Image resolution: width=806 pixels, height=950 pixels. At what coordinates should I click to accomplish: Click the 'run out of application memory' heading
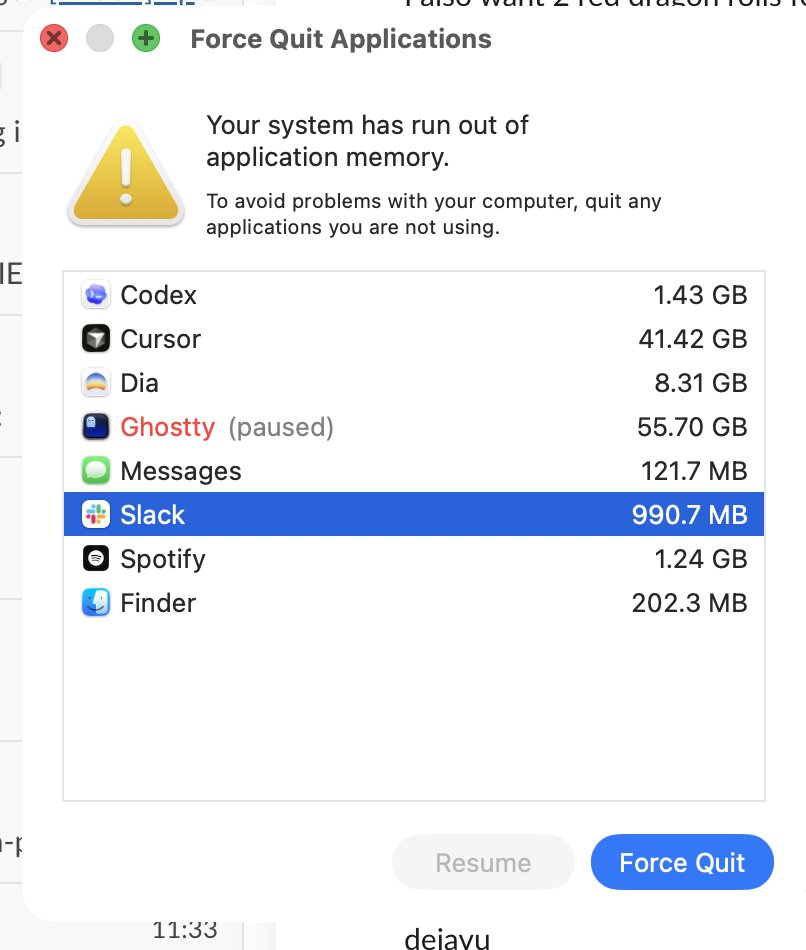(x=367, y=141)
